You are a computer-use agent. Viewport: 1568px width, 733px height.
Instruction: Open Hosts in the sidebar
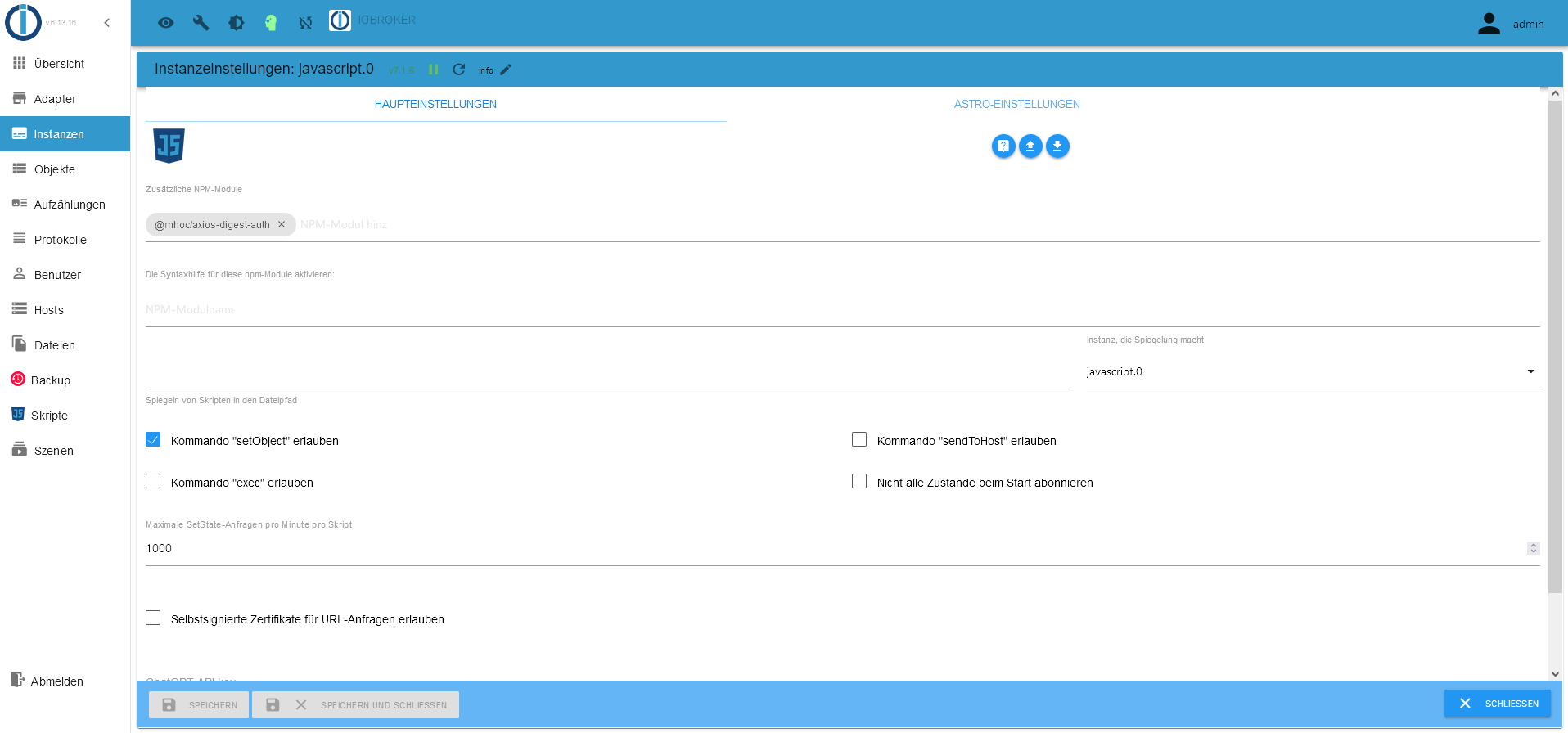coord(65,310)
